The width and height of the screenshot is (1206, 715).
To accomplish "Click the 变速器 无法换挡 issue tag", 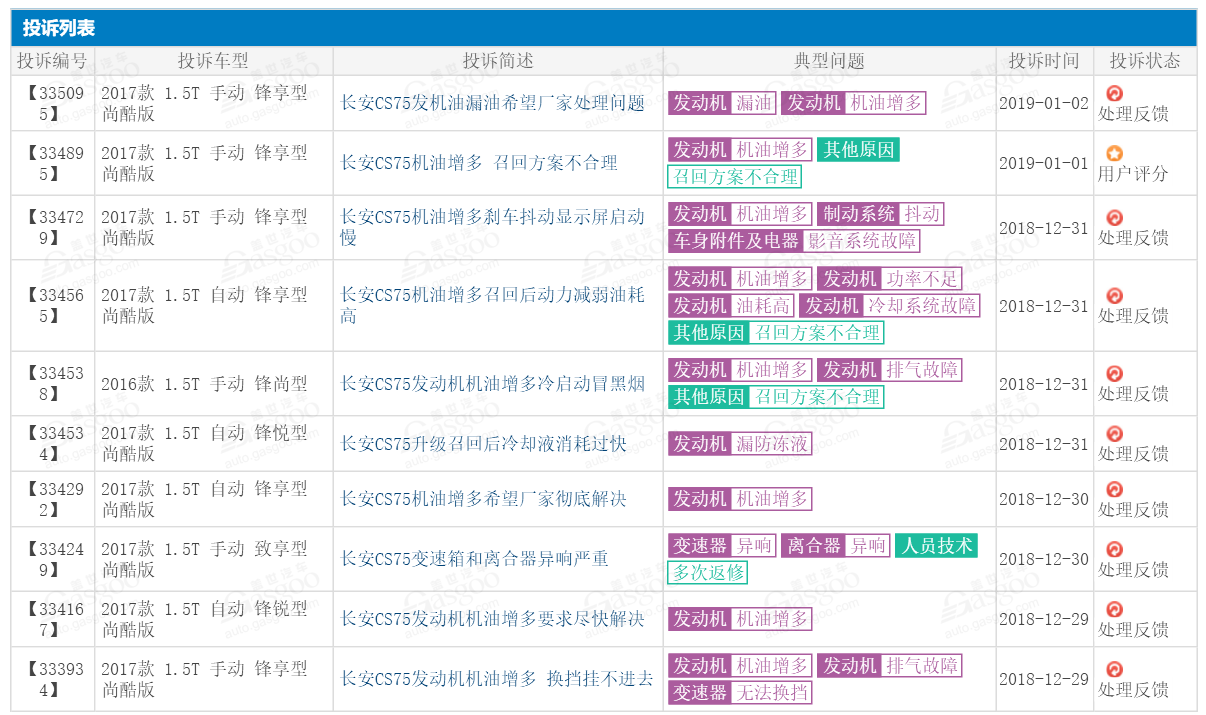I will (x=740, y=692).
